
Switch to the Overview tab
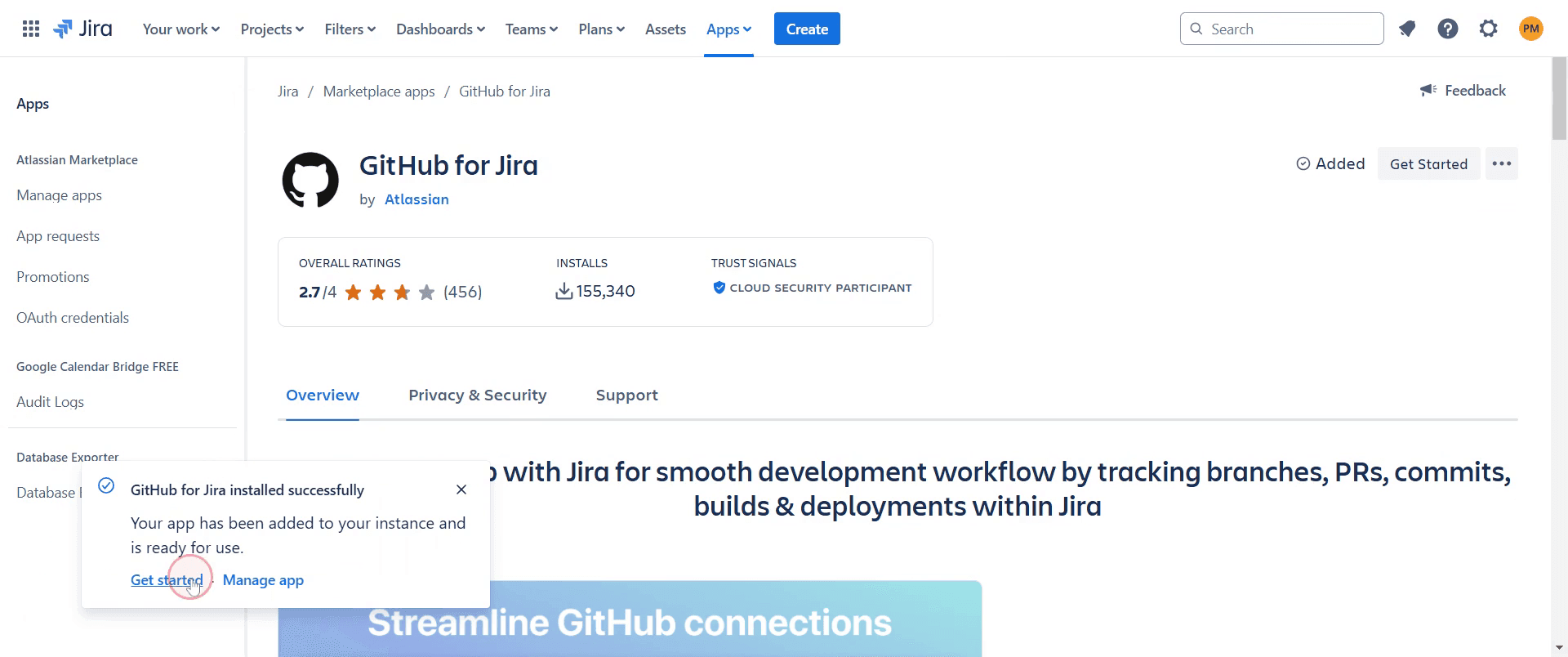(323, 395)
